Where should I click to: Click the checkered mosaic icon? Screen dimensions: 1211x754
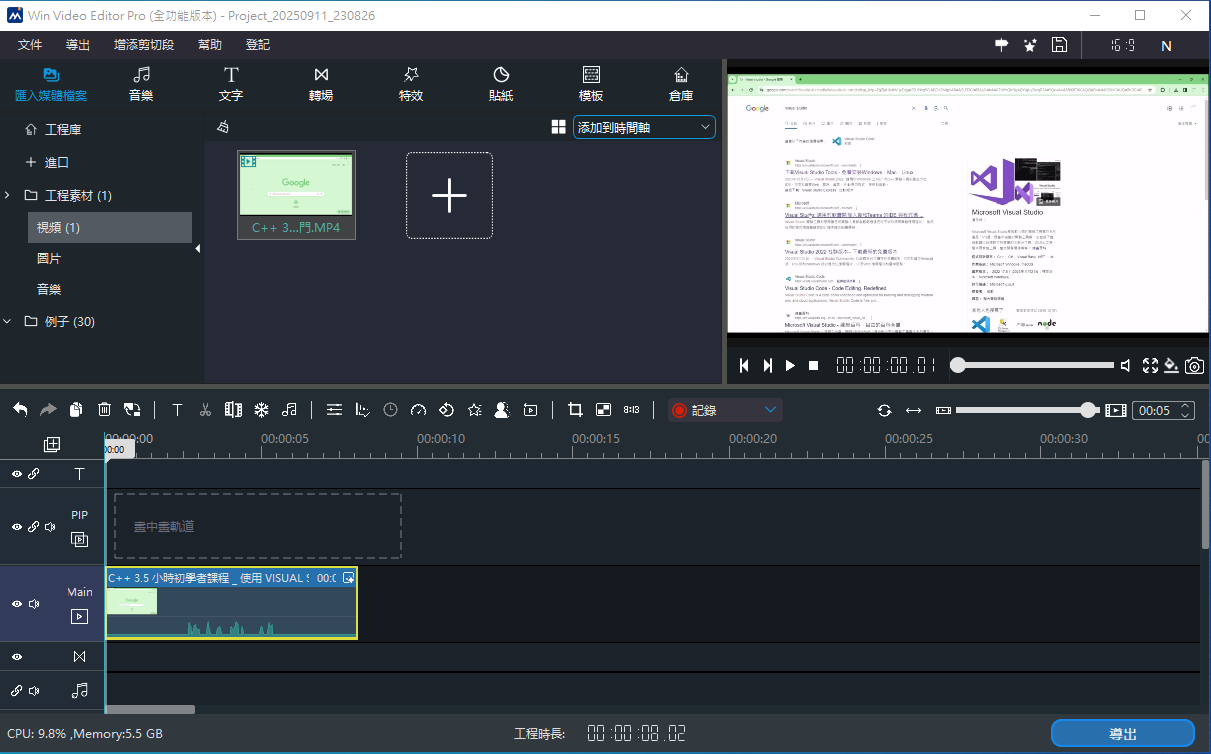(603, 409)
